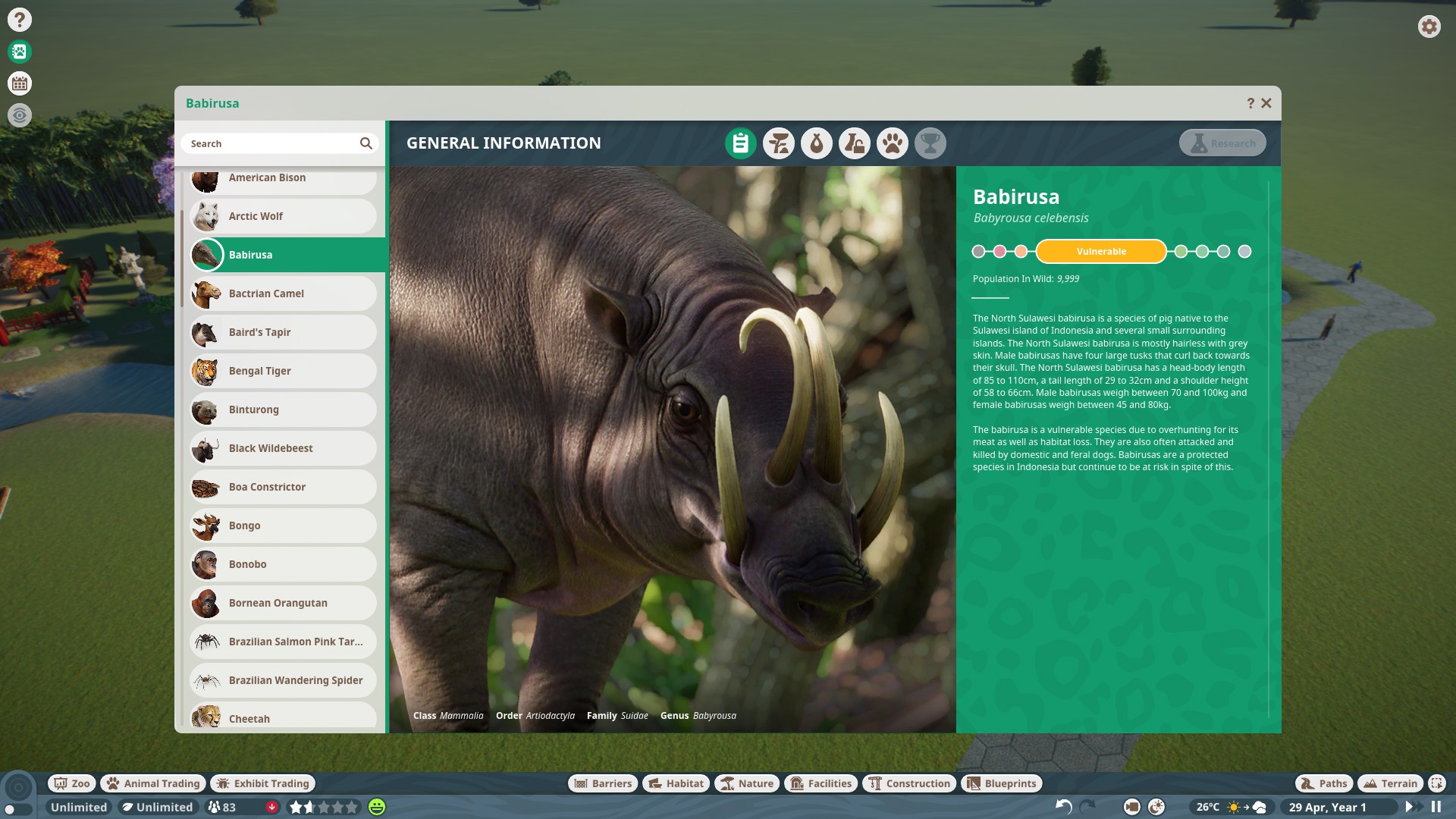Toggle the eye view mode icon in left sidebar
The width and height of the screenshot is (1456, 819).
tap(20, 115)
